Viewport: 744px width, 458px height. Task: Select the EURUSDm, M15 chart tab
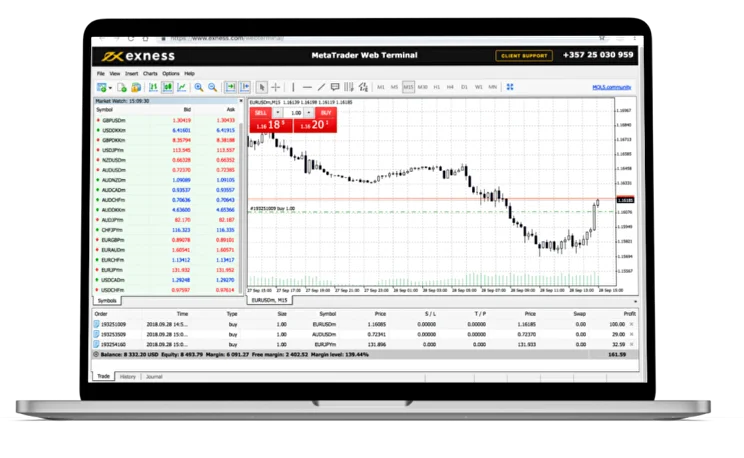[x=270, y=300]
